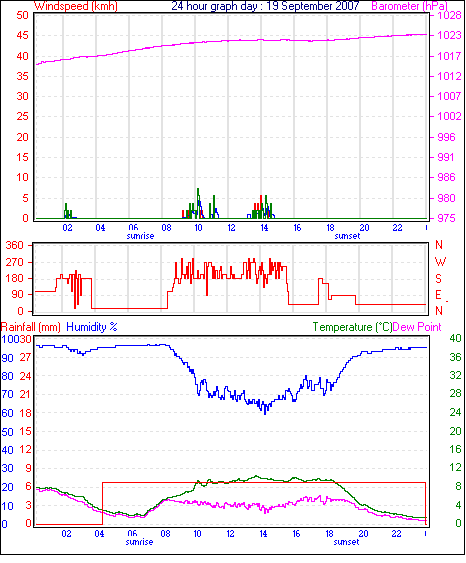This screenshot has height=563, width=466.
Task: Click humidity axis value 90
Action: coord(8,358)
